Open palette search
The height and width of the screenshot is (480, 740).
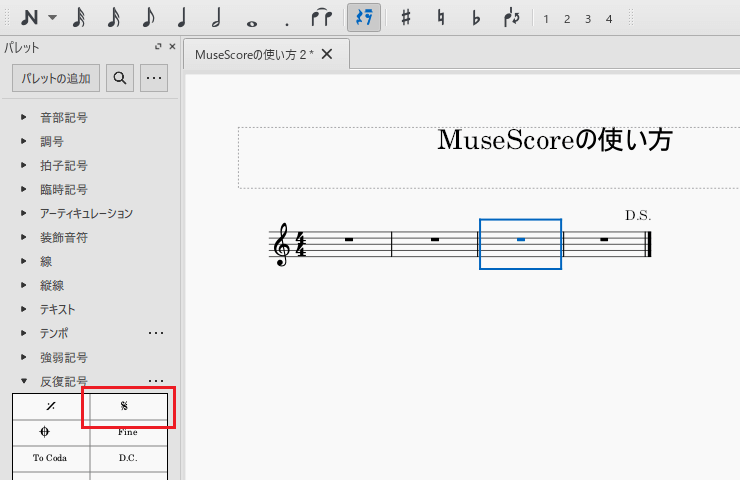tap(120, 78)
